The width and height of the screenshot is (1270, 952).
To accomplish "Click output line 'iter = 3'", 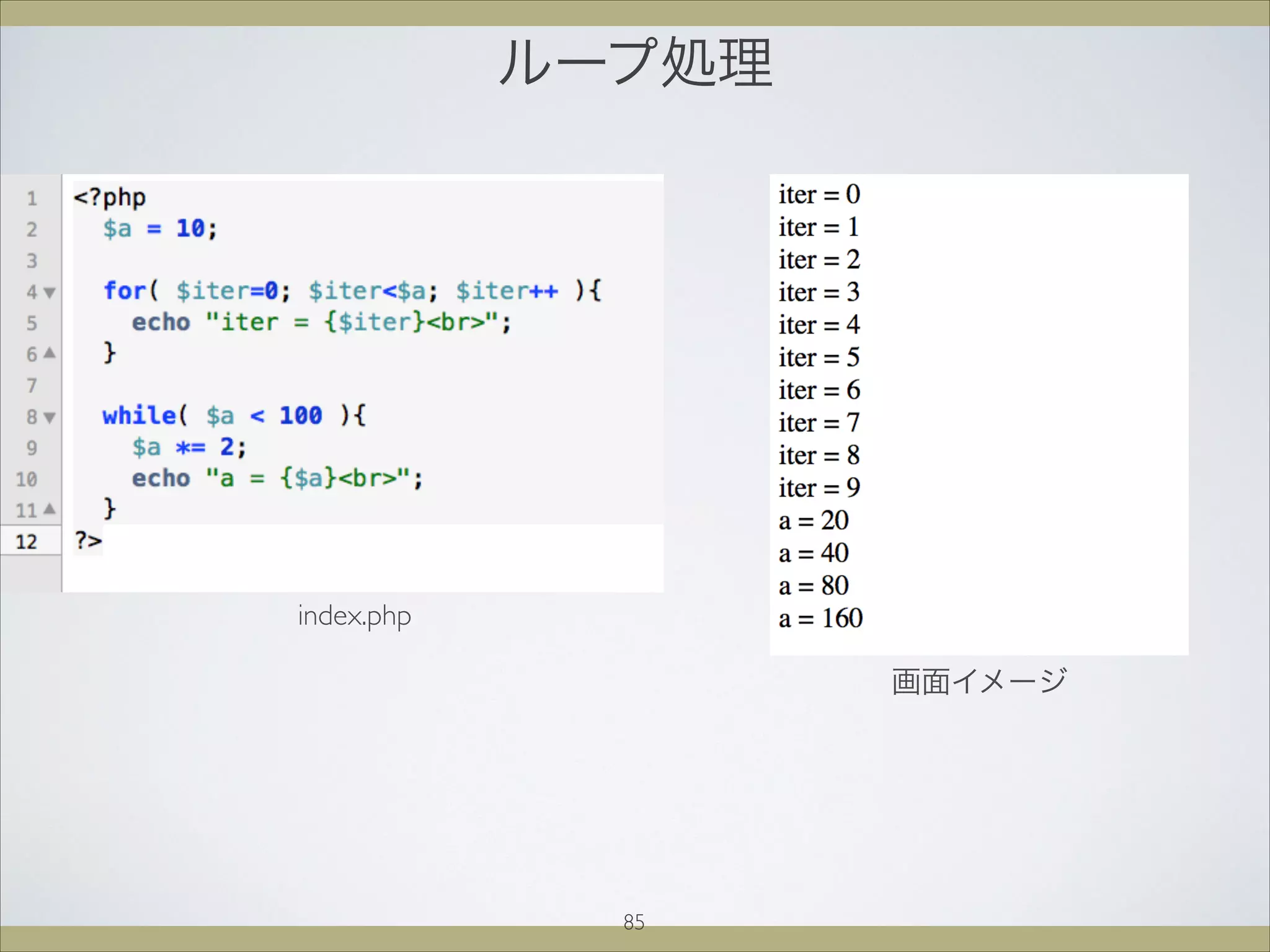I will [x=819, y=293].
